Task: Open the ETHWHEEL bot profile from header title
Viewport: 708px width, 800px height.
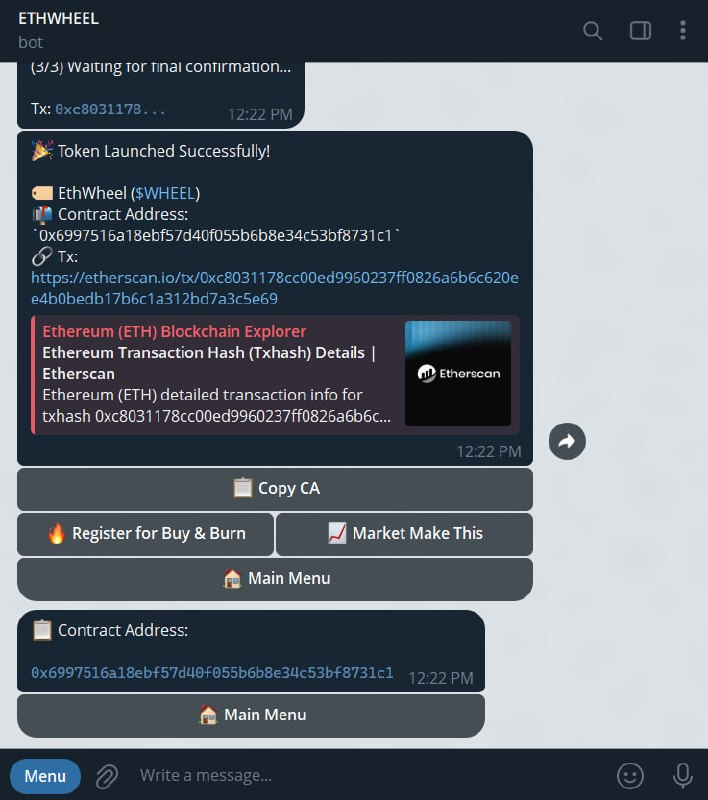Action: [x=58, y=19]
